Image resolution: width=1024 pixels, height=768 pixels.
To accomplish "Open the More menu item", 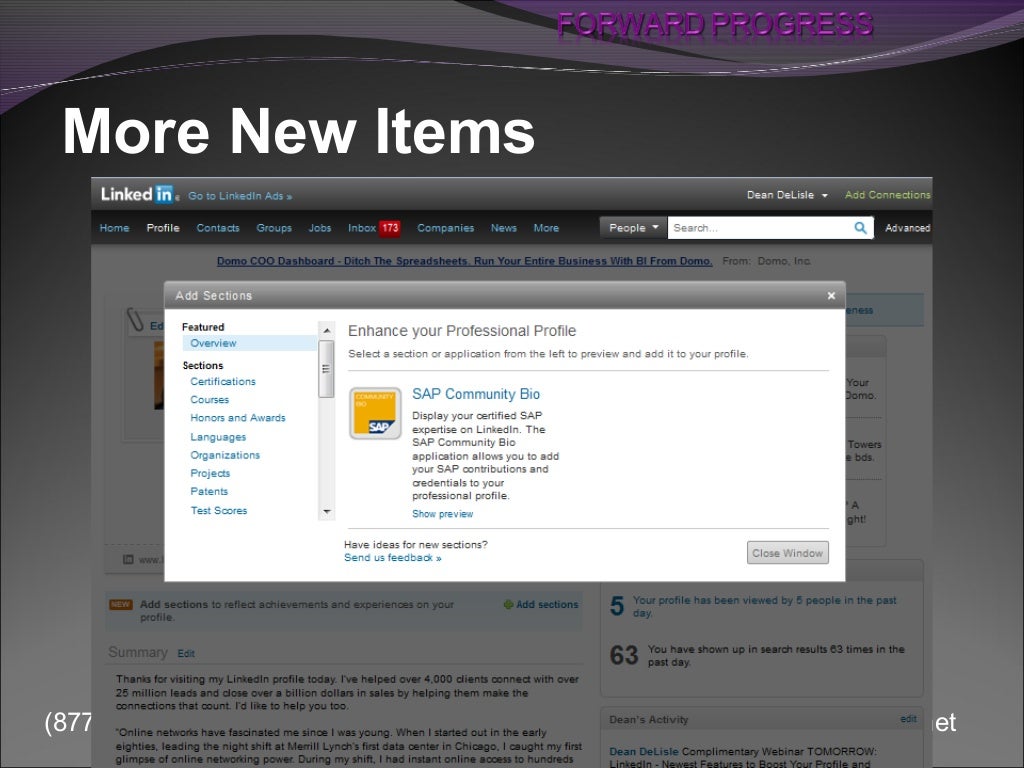I will pos(546,228).
